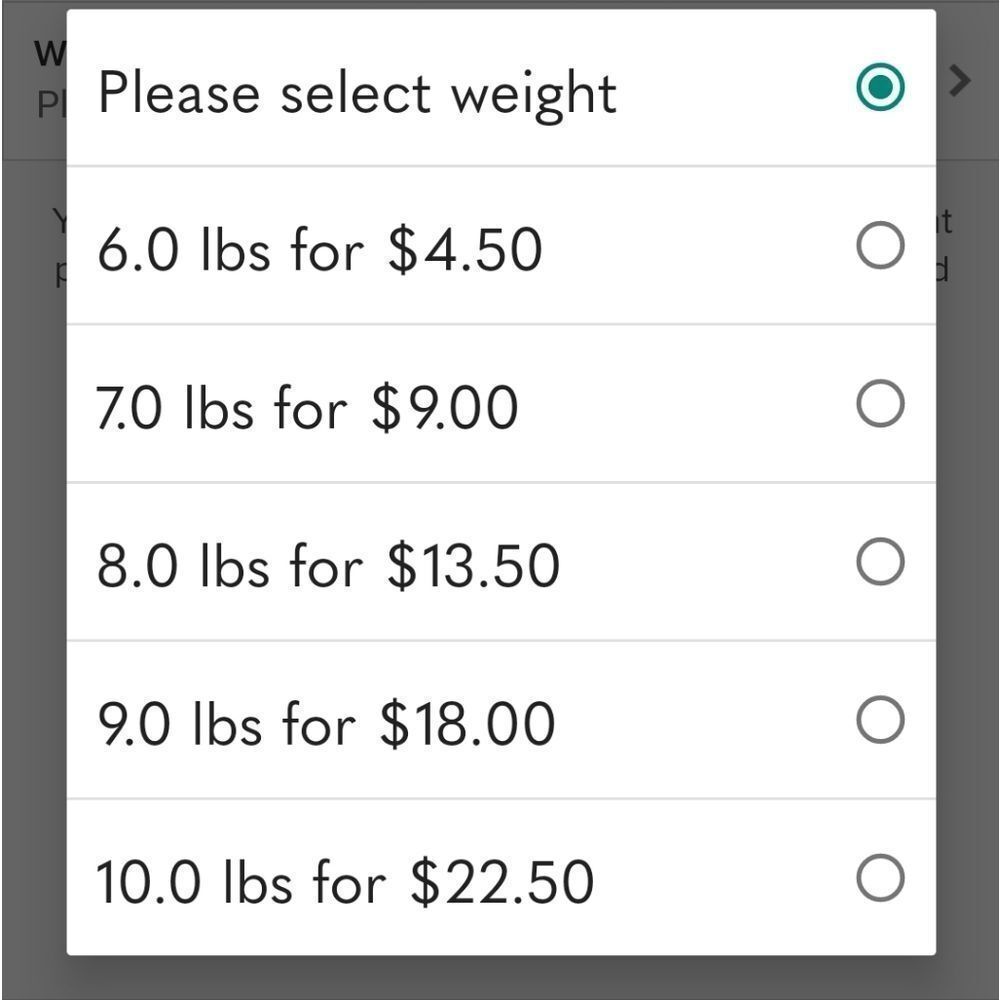Tap the $18.00 price text

(x=467, y=723)
